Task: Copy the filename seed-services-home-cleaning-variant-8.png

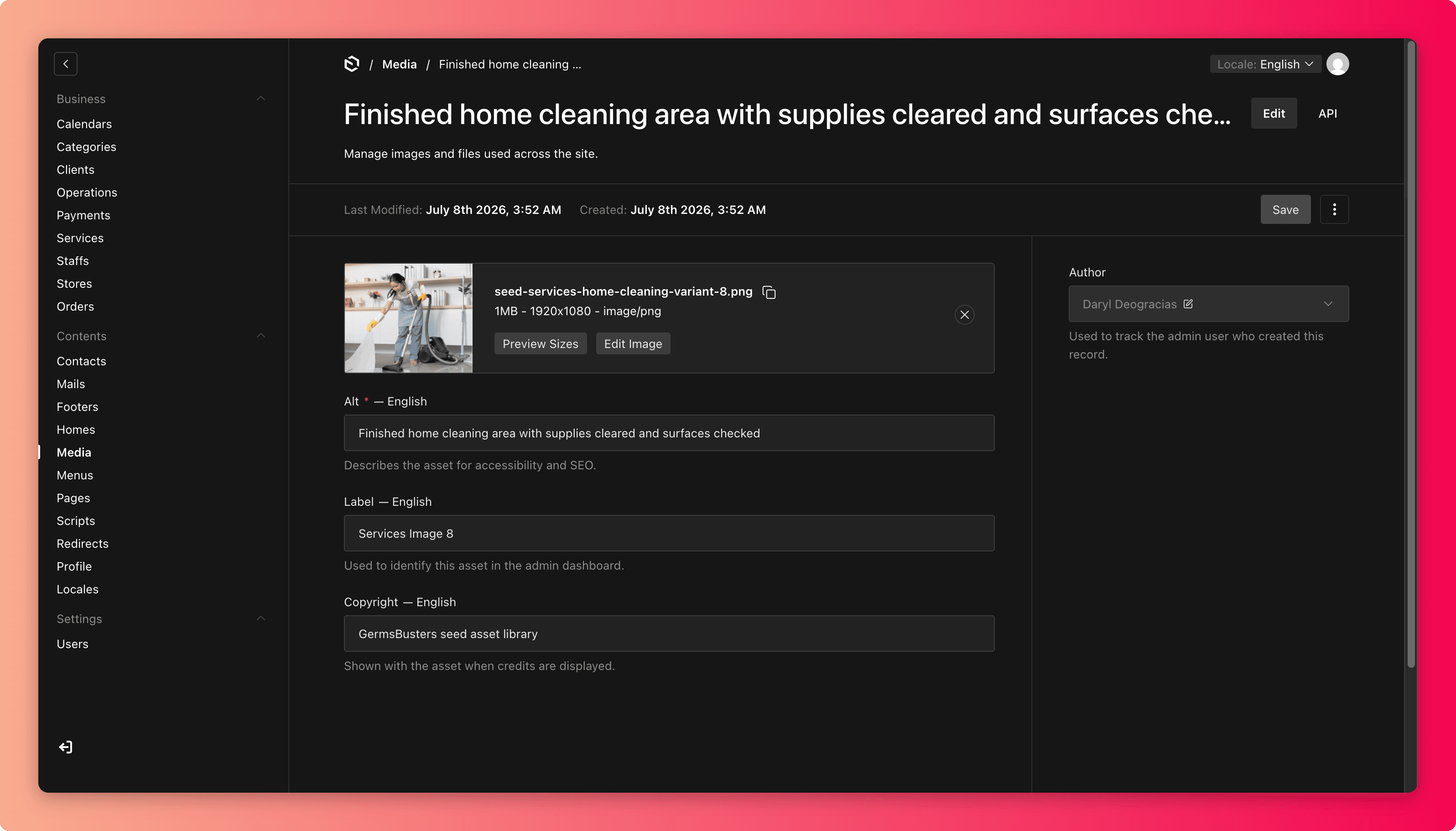Action: tap(769, 292)
